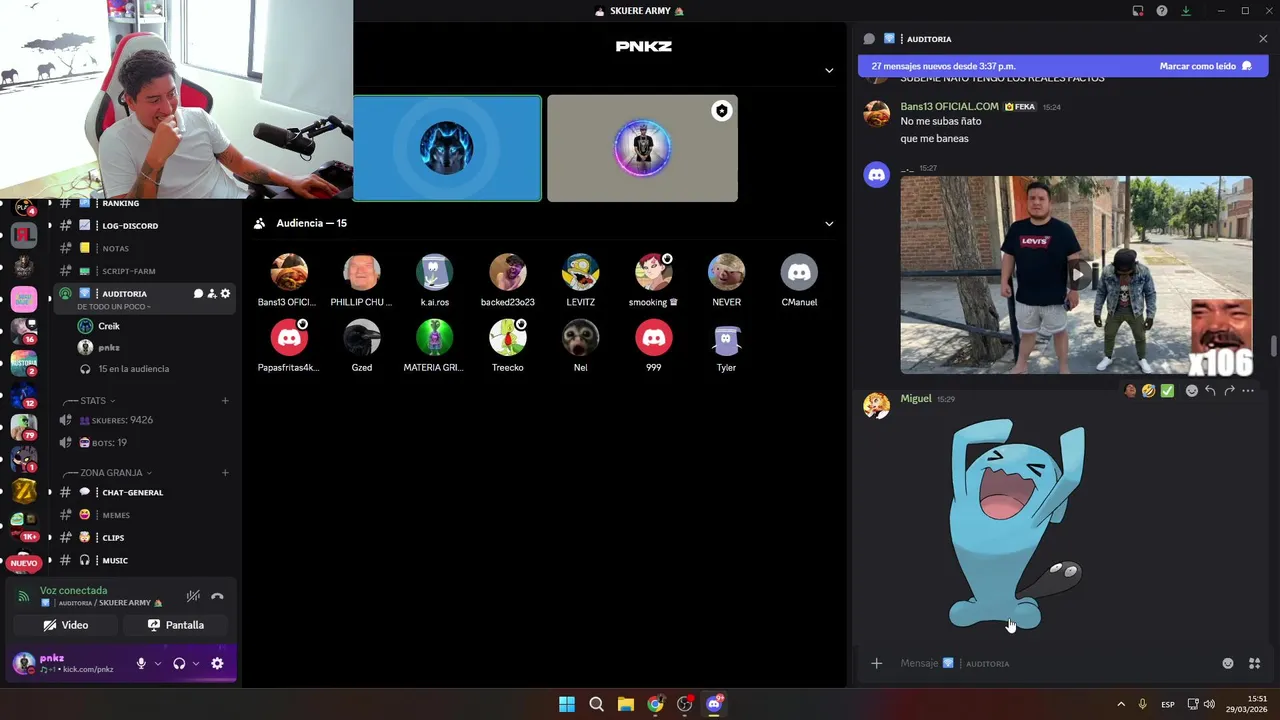Share screen with Pantalla button

pos(175,625)
